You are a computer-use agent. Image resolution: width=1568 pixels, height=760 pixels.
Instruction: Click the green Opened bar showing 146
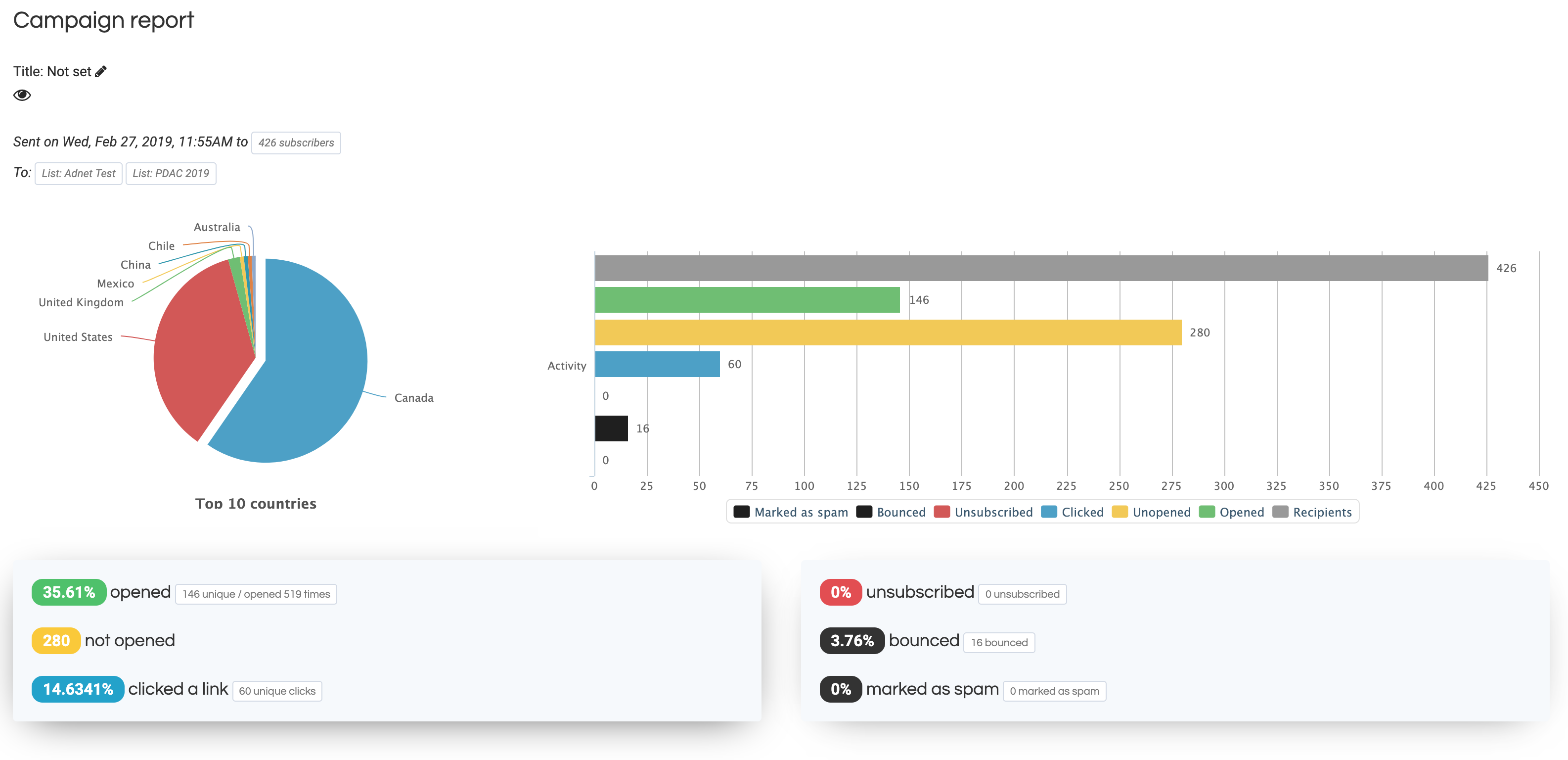point(747,300)
